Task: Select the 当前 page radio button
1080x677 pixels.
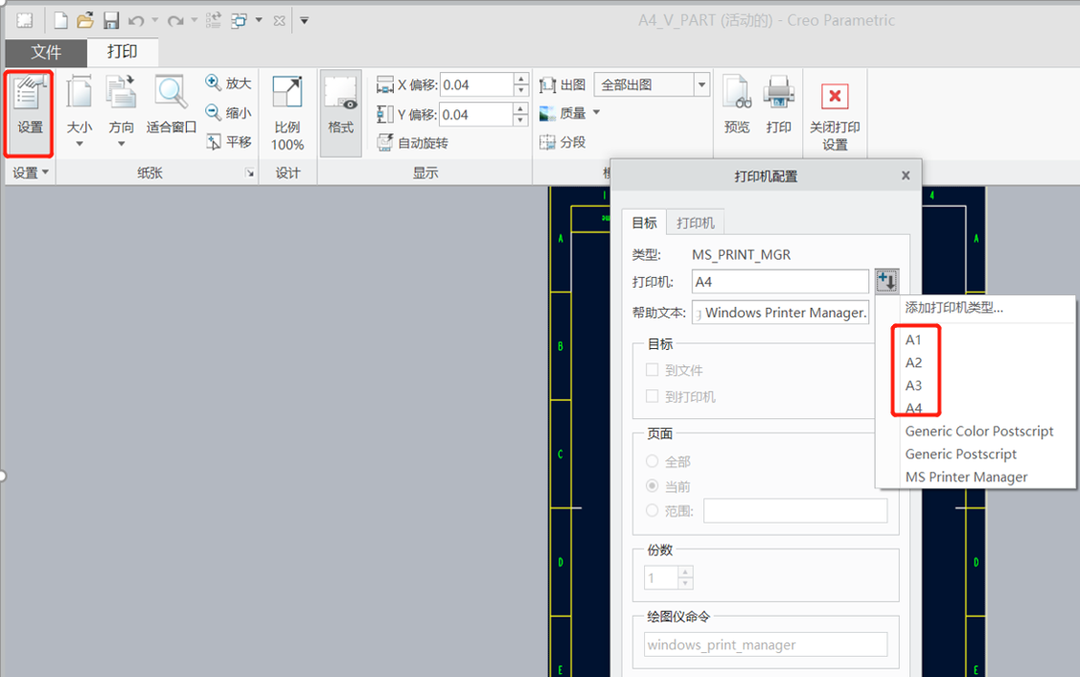Action: pos(652,486)
